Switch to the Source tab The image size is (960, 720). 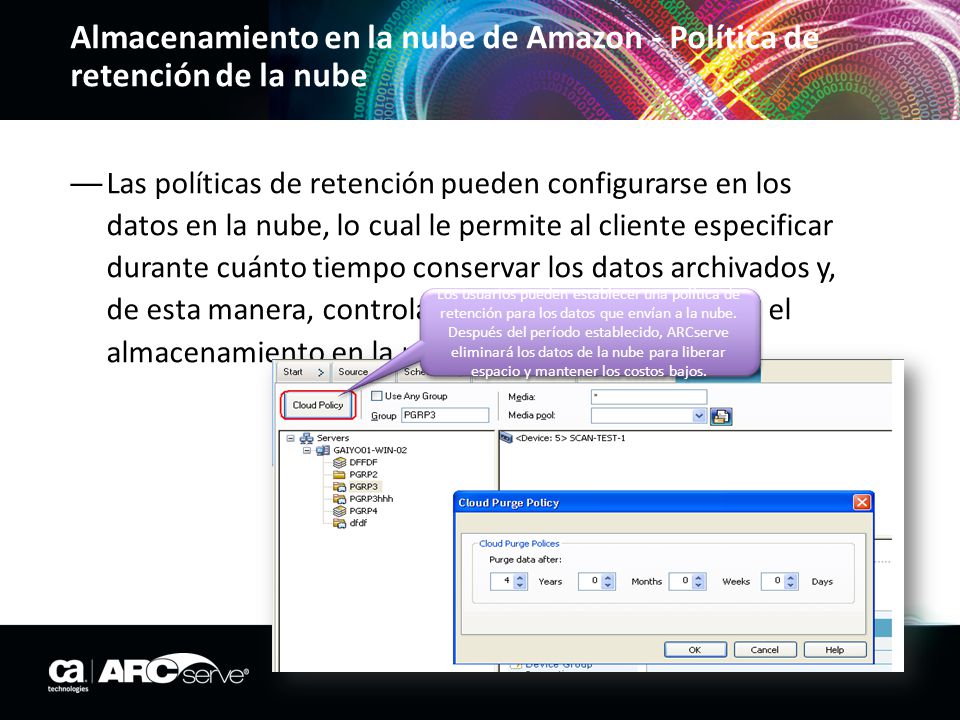click(x=353, y=372)
